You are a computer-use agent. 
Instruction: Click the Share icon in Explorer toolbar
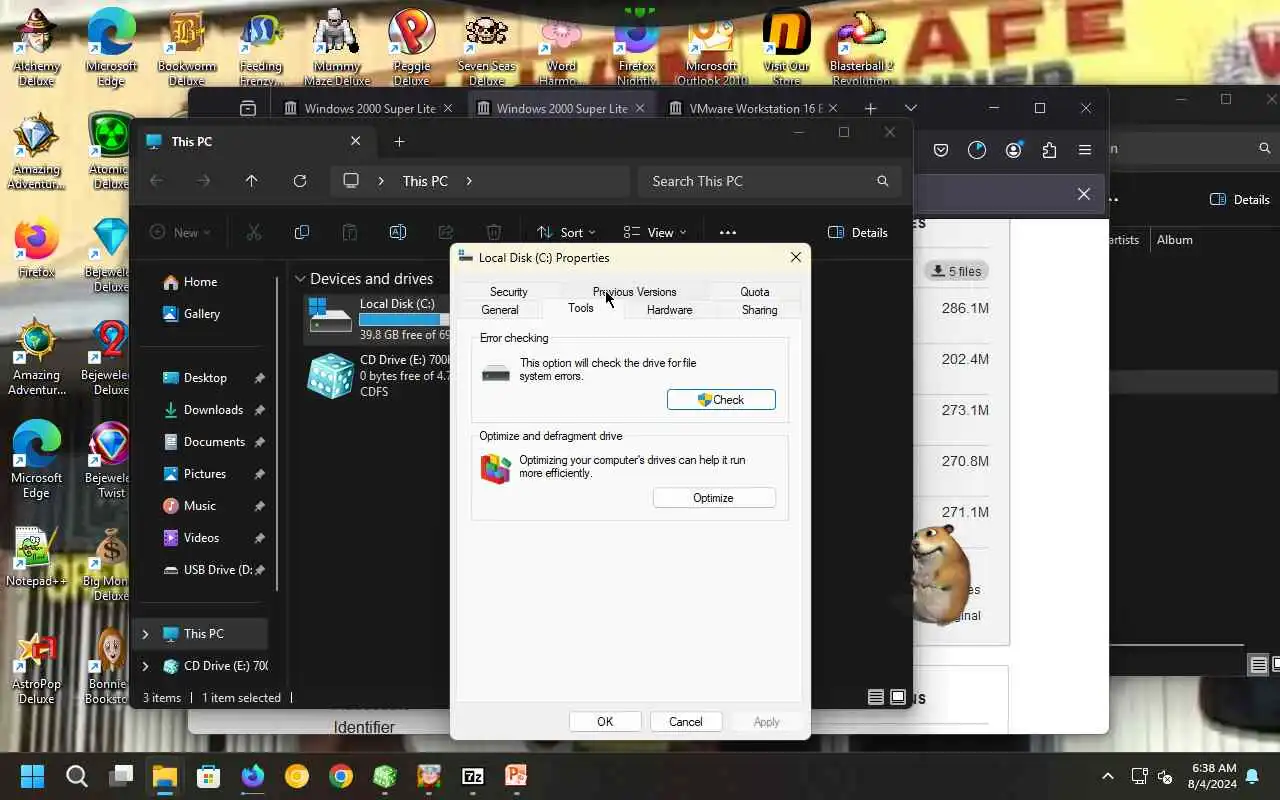point(446,232)
